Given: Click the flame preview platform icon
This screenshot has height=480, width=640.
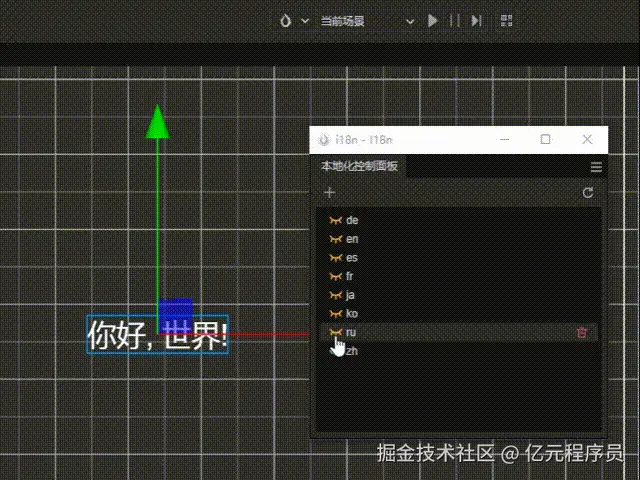Looking at the screenshot, I should (x=287, y=20).
